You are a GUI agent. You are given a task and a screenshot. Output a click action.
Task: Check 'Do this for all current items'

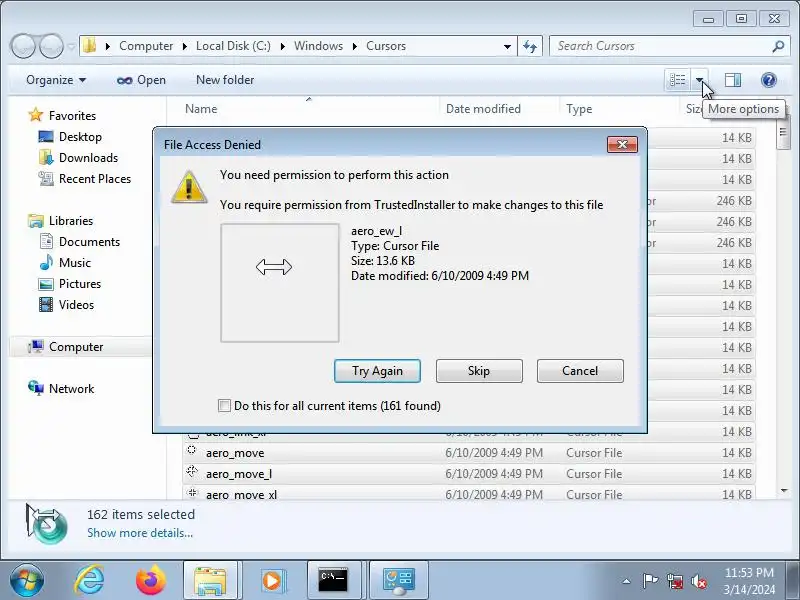[224, 406]
